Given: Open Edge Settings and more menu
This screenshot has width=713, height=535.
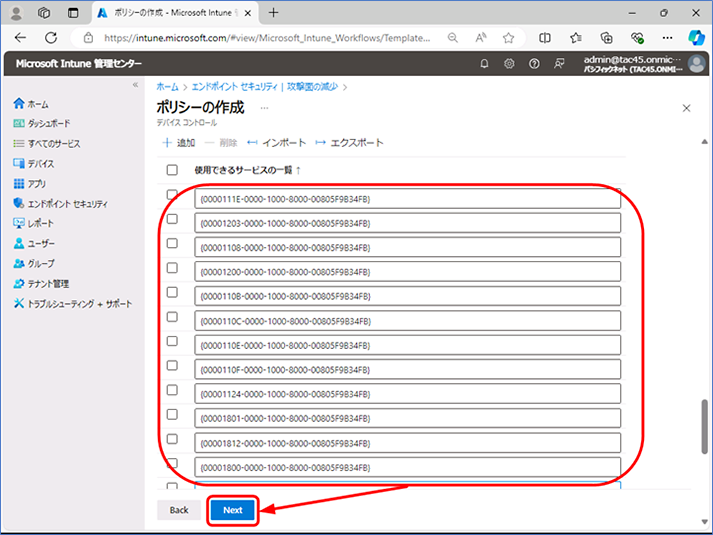Looking at the screenshot, I should [x=667, y=38].
